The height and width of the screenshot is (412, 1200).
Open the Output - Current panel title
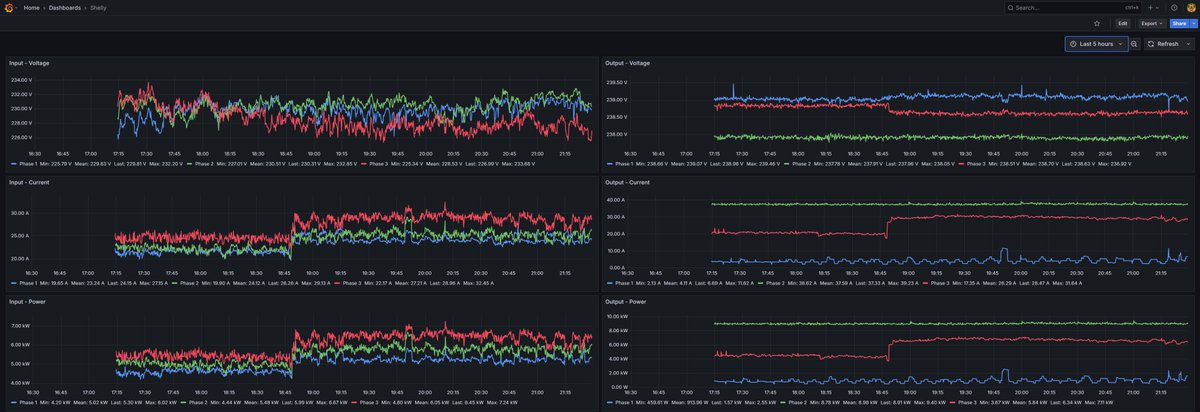[627, 182]
